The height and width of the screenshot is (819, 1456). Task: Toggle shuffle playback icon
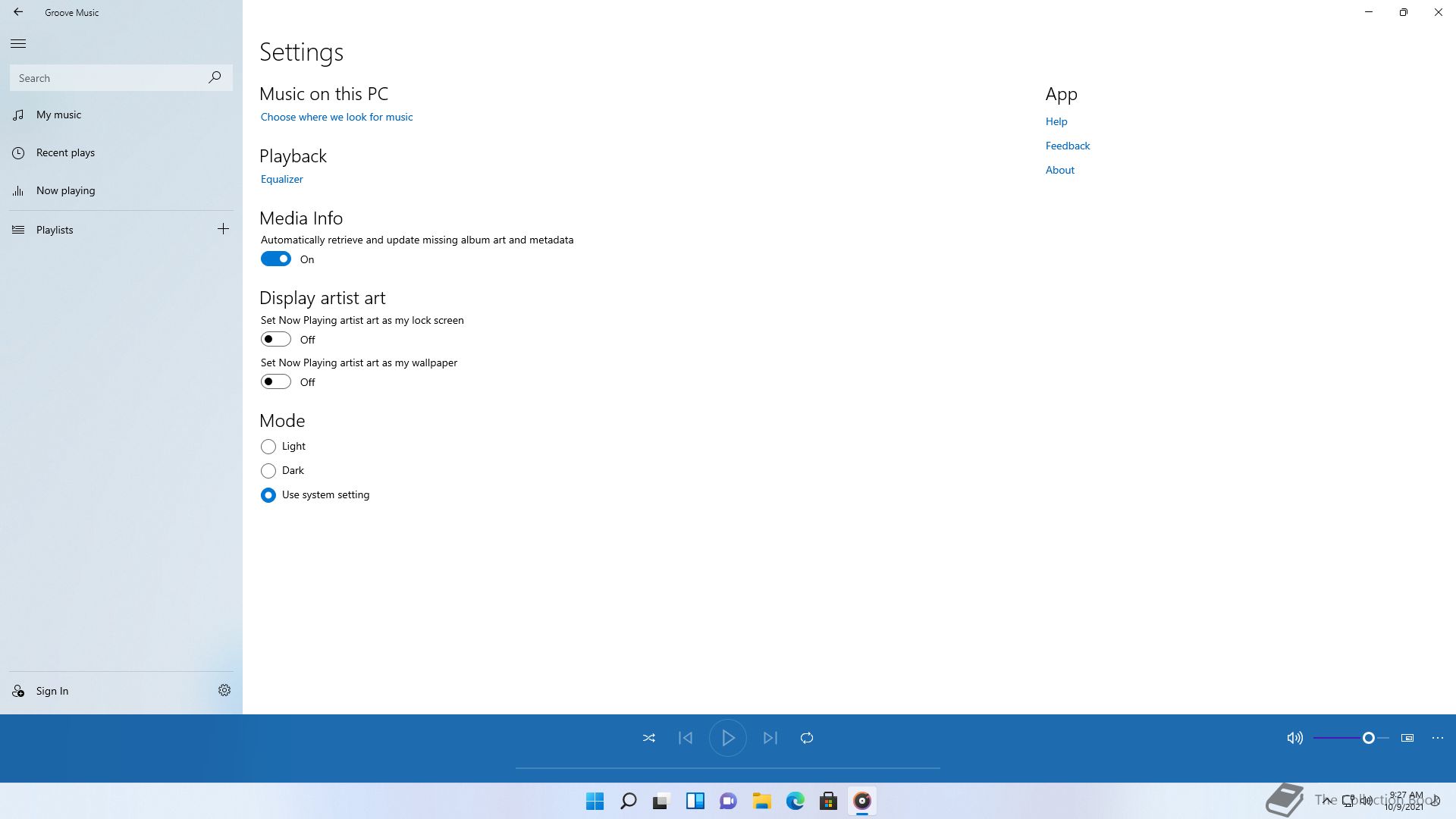tap(648, 738)
